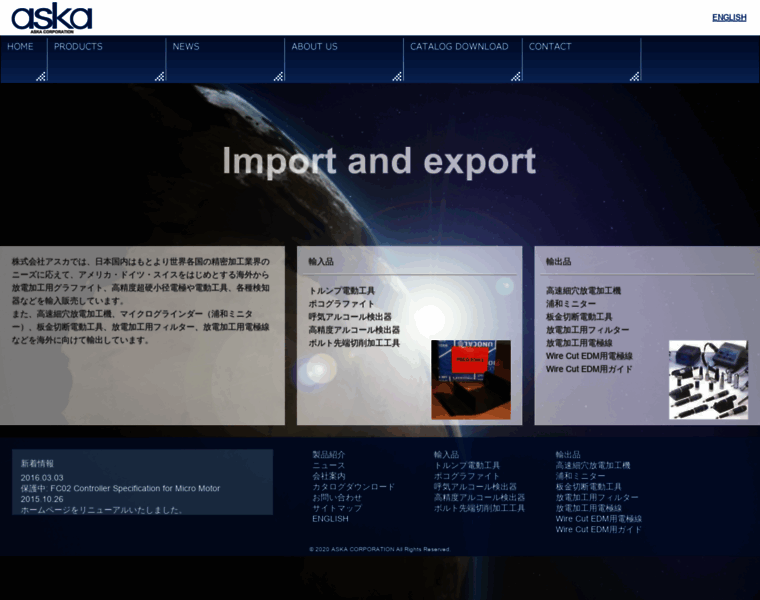Open footer Wire Cut EDM用電極線 link
The image size is (760, 600).
(x=599, y=519)
